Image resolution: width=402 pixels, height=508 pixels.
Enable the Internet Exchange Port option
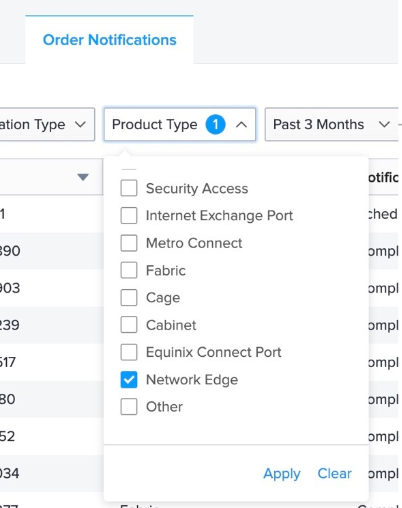click(x=129, y=215)
